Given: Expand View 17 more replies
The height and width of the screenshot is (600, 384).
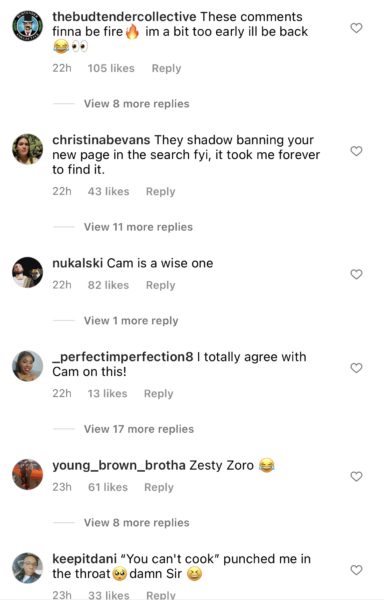Looking at the screenshot, I should click(x=139, y=429).
